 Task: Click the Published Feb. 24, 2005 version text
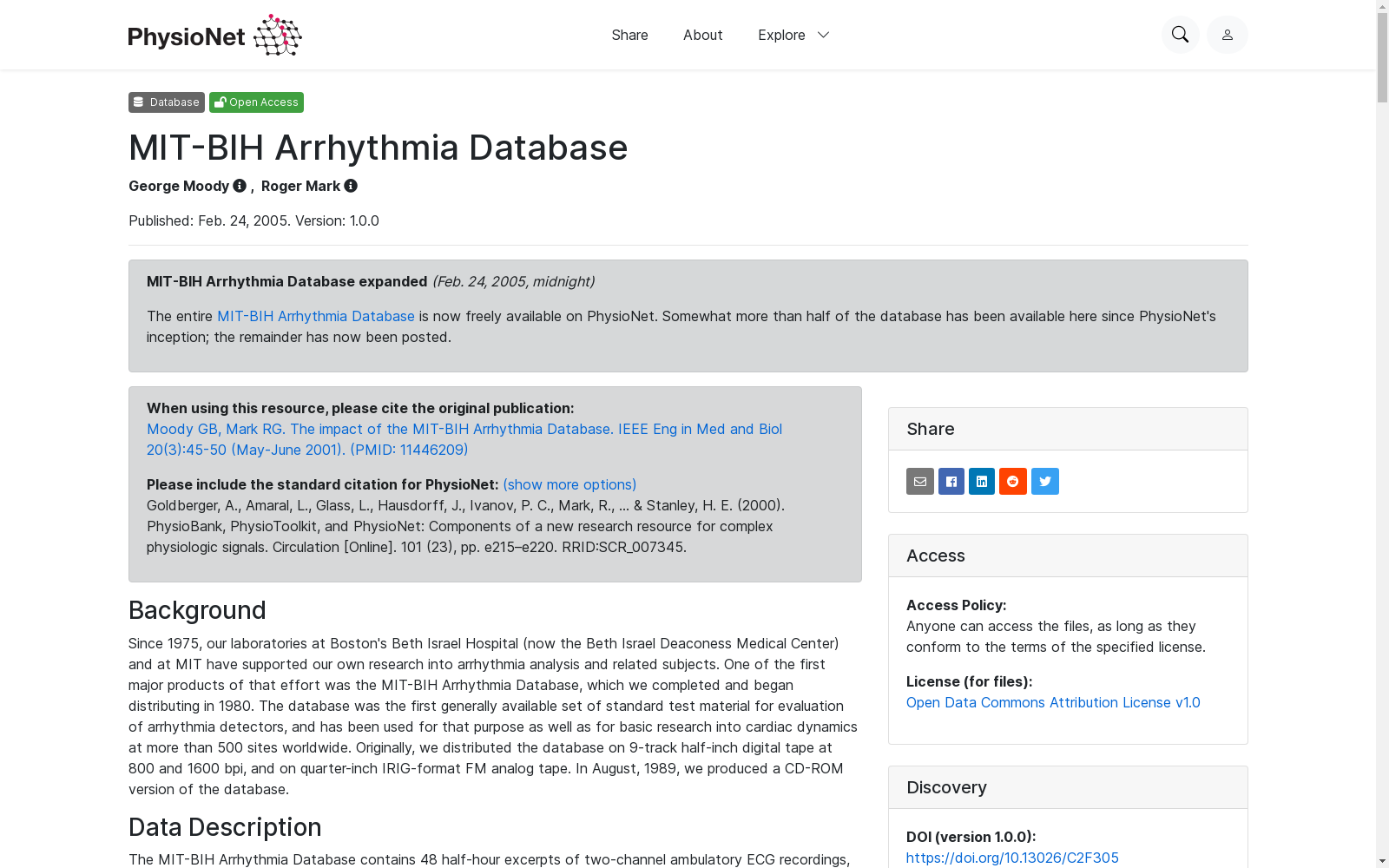[253, 220]
